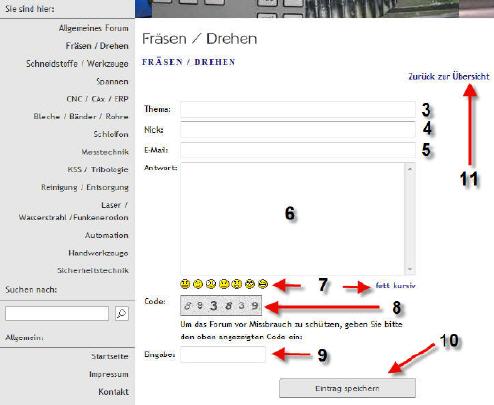Click the Eingabe code entry field
Screen dimensions: 494x405
click(x=223, y=354)
